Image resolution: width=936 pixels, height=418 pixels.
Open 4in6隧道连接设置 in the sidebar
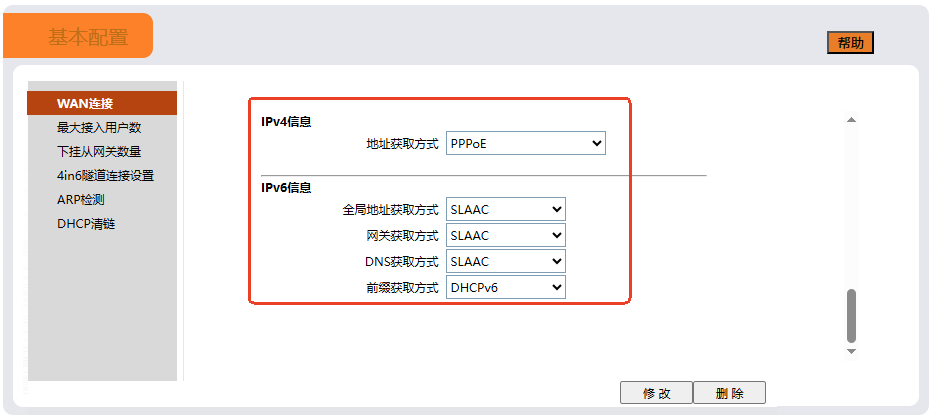pyautogui.click(x=105, y=175)
